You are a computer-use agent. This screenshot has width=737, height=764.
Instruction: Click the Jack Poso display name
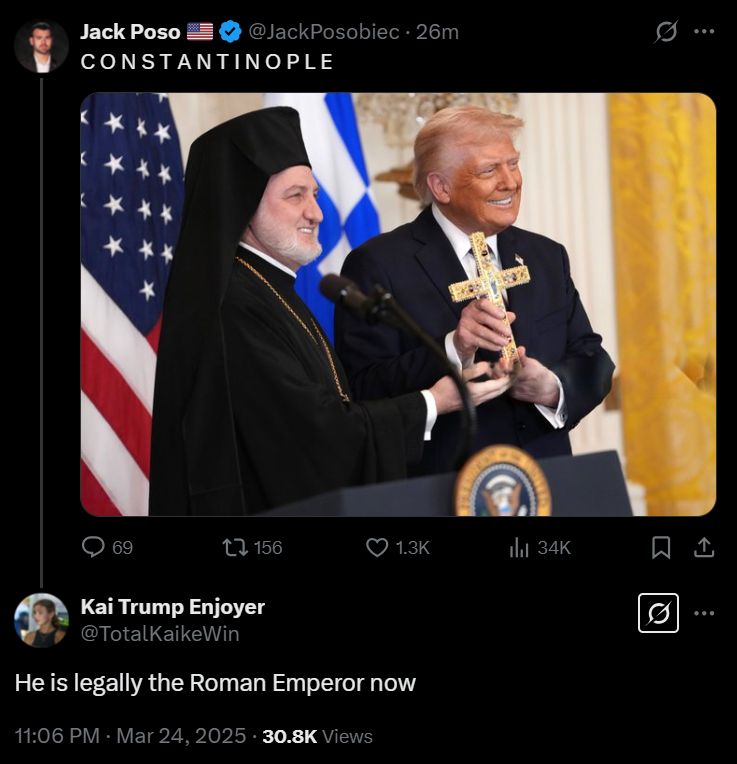130,32
